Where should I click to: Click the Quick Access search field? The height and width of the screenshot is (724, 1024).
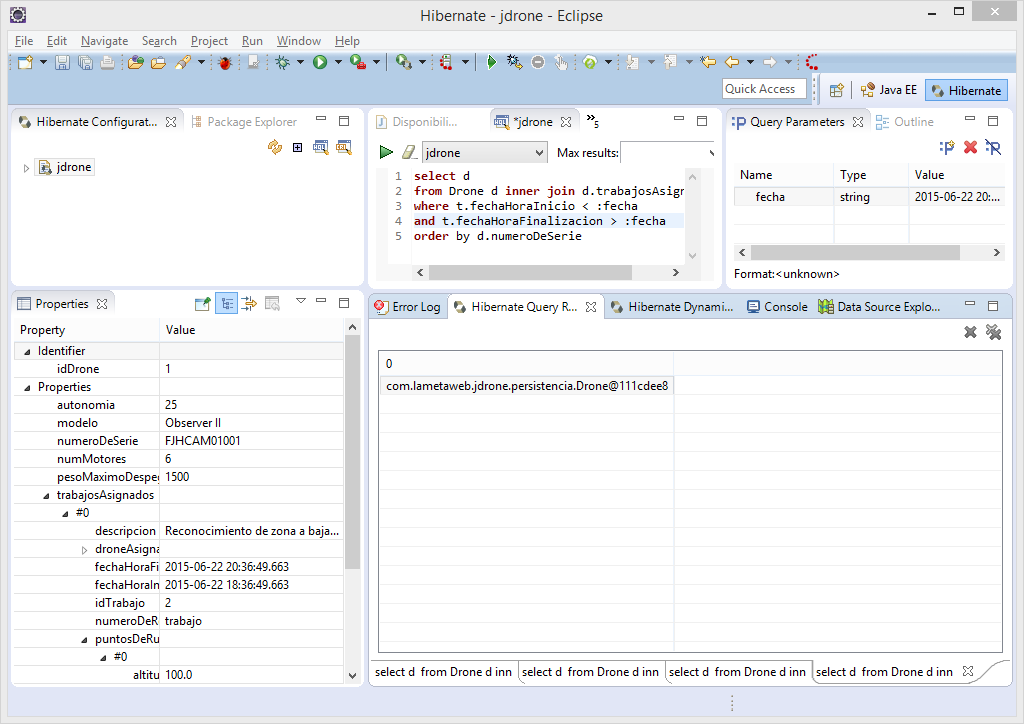764,89
